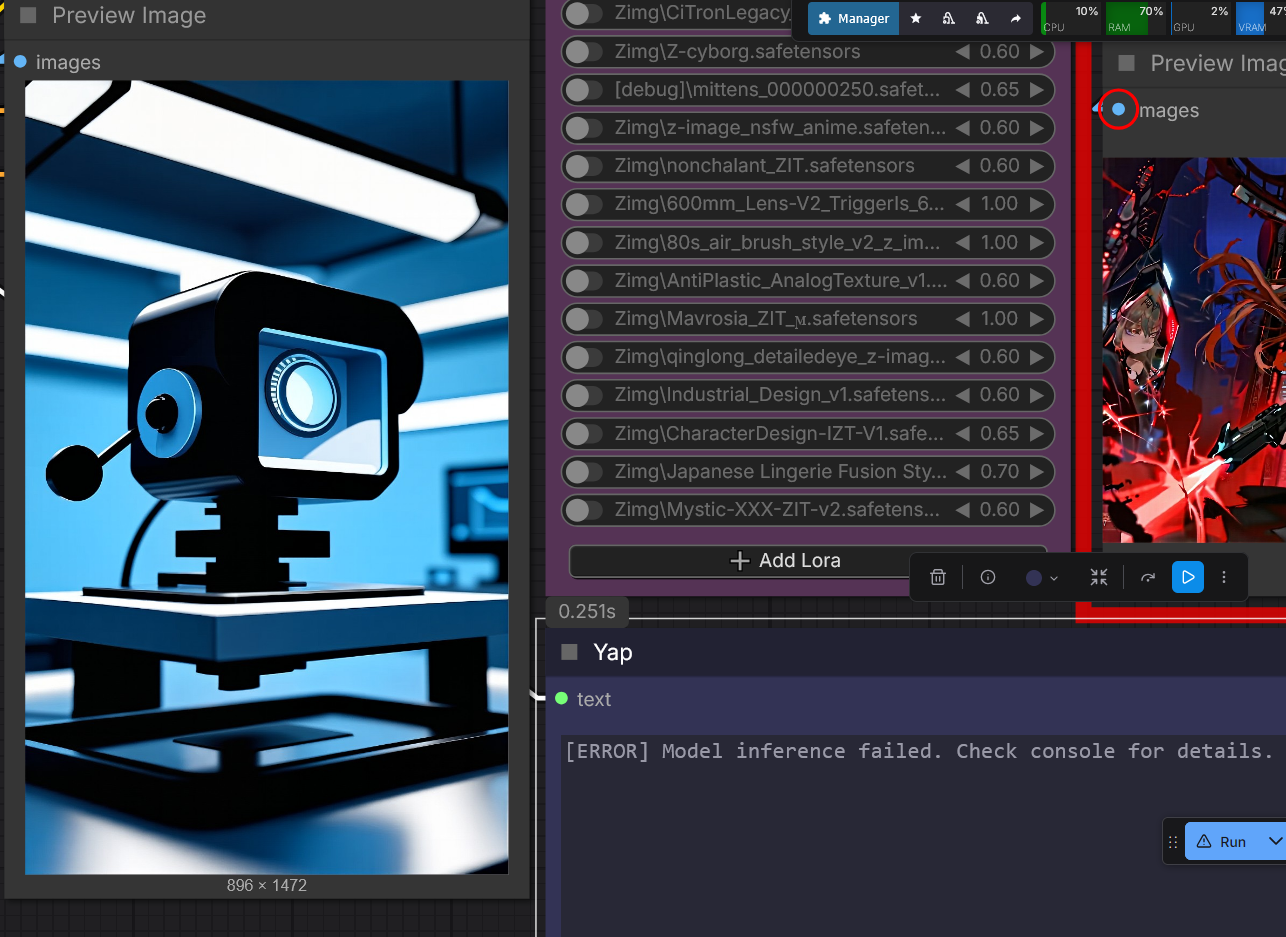Toggle the Zimg\600mm_Lens-V2 LoRA switch
This screenshot has width=1286, height=937.
pyautogui.click(x=583, y=204)
